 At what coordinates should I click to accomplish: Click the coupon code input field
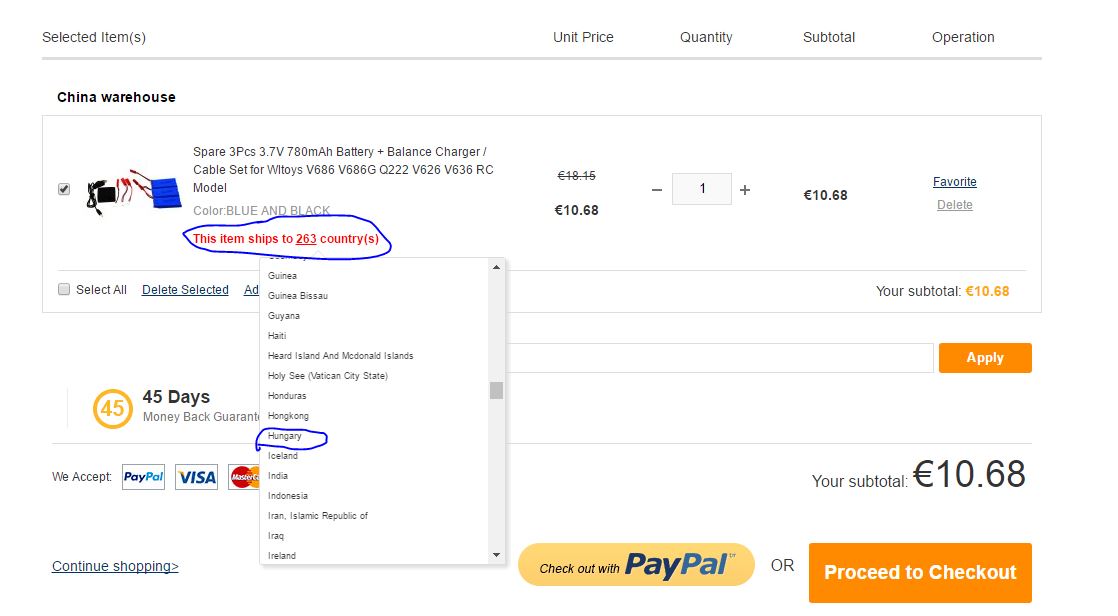pos(719,358)
